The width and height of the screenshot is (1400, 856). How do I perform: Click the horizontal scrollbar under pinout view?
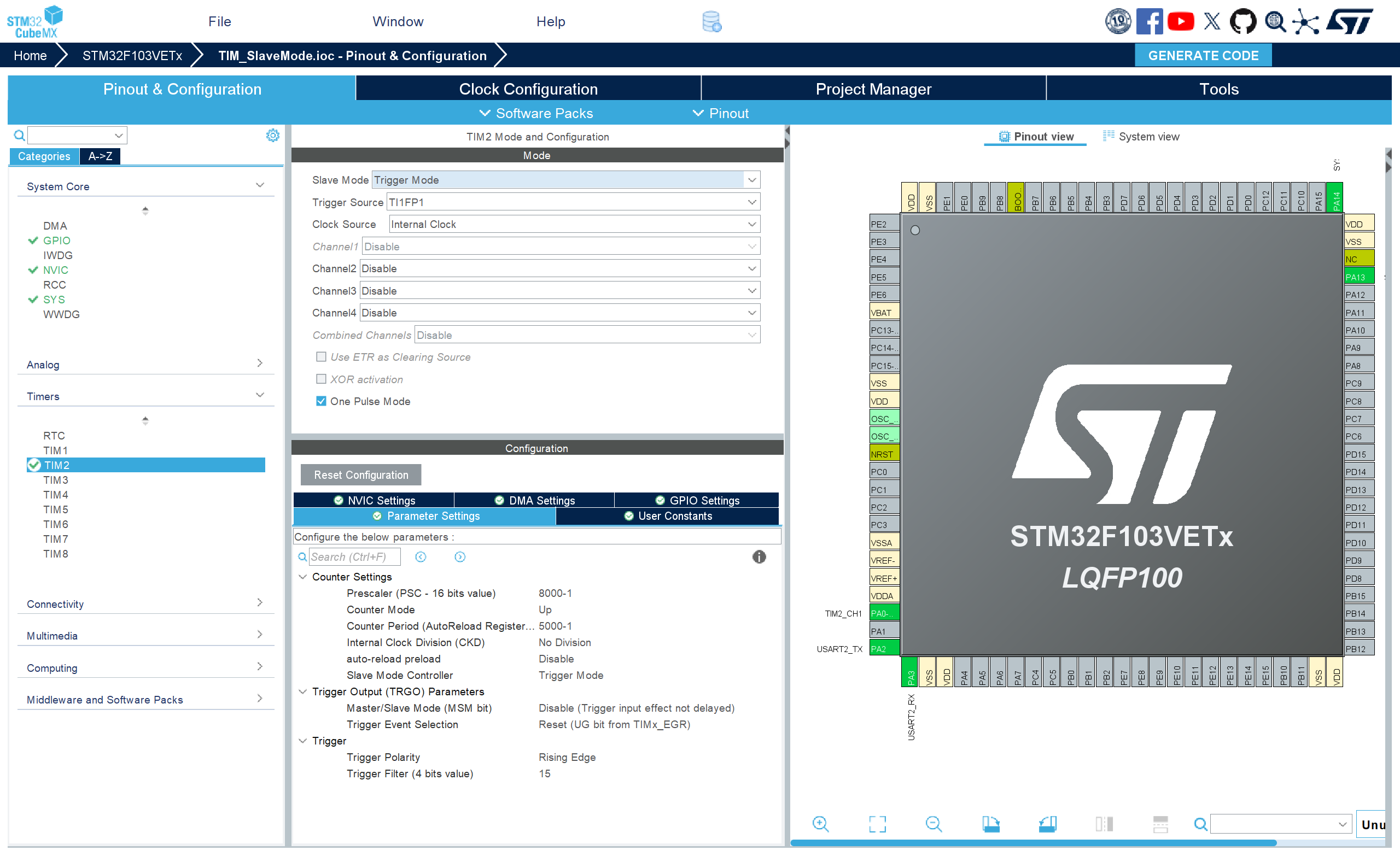tap(1033, 843)
